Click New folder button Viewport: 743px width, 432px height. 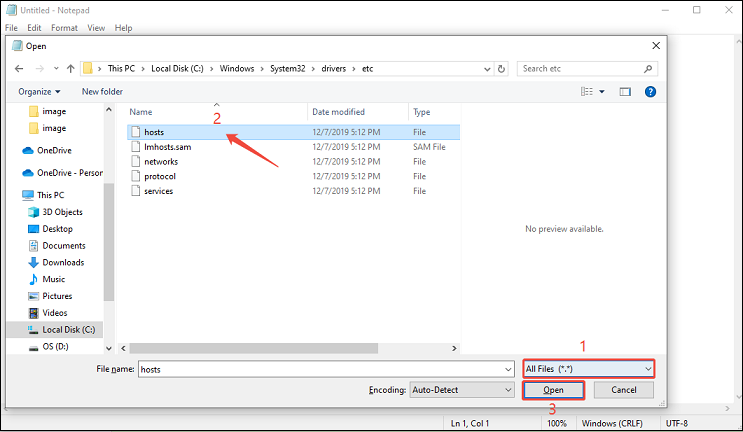(102, 91)
